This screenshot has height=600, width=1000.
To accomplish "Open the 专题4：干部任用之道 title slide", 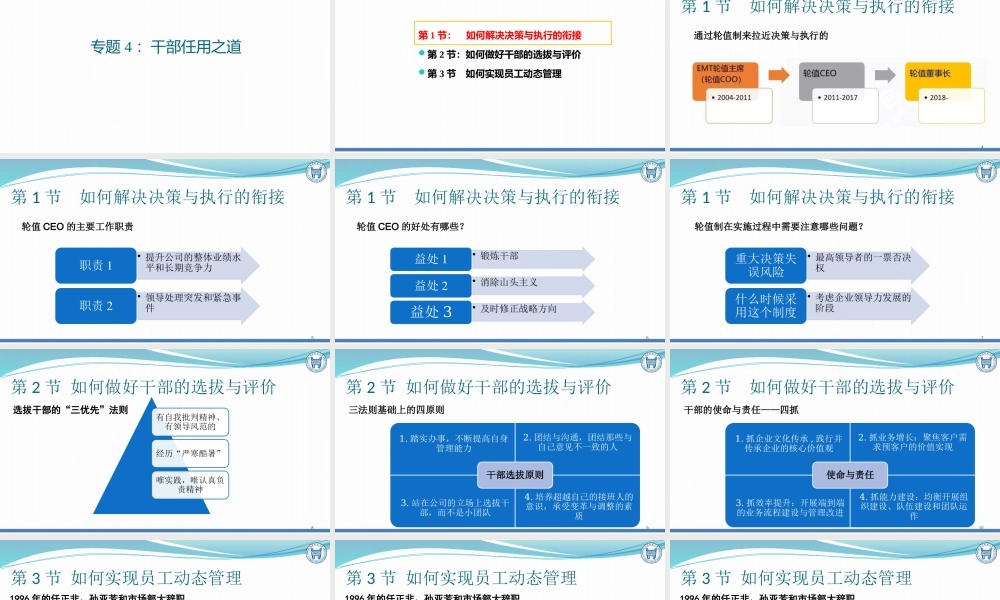I will (x=166, y=46).
